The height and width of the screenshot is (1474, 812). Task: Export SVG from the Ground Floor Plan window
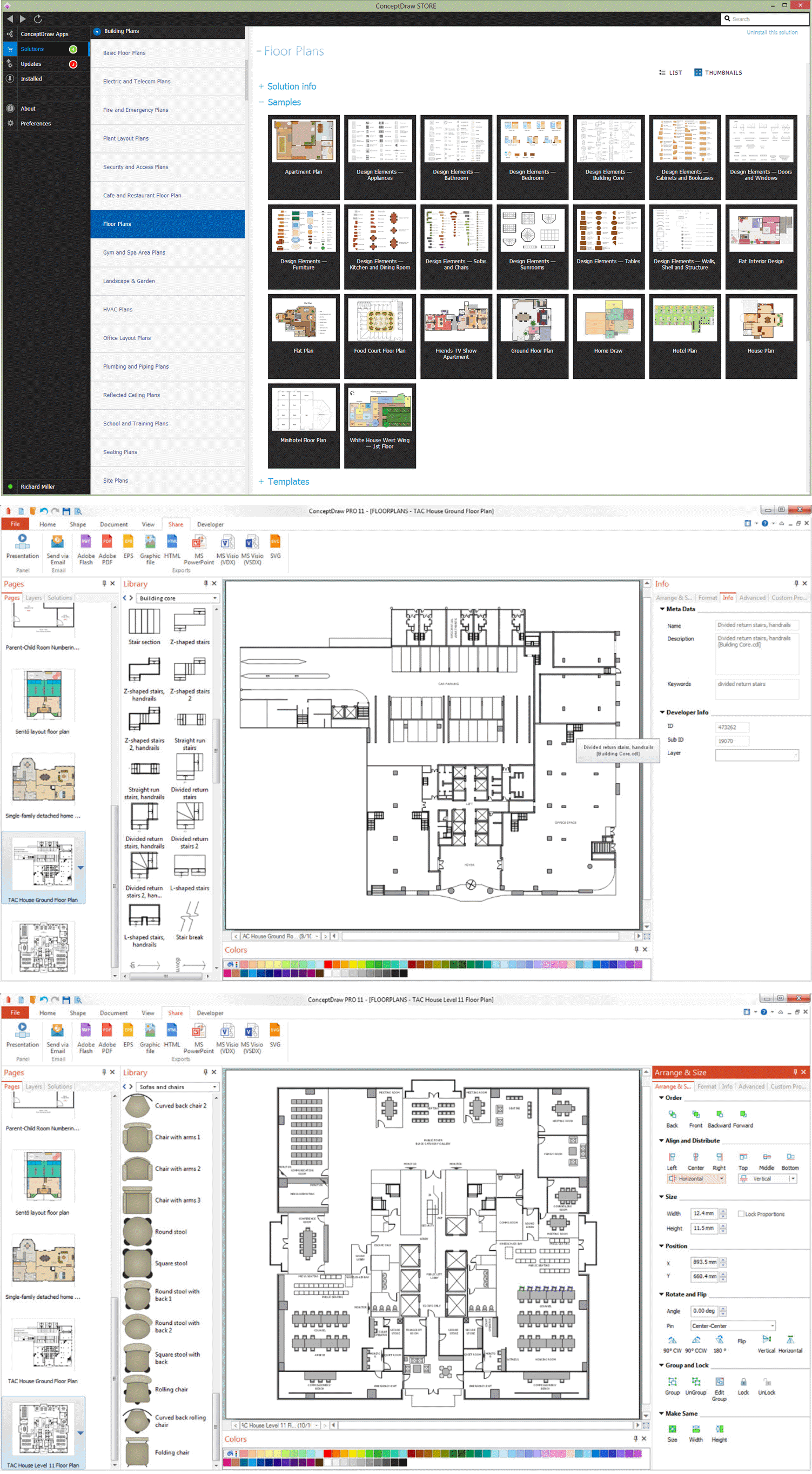[275, 546]
